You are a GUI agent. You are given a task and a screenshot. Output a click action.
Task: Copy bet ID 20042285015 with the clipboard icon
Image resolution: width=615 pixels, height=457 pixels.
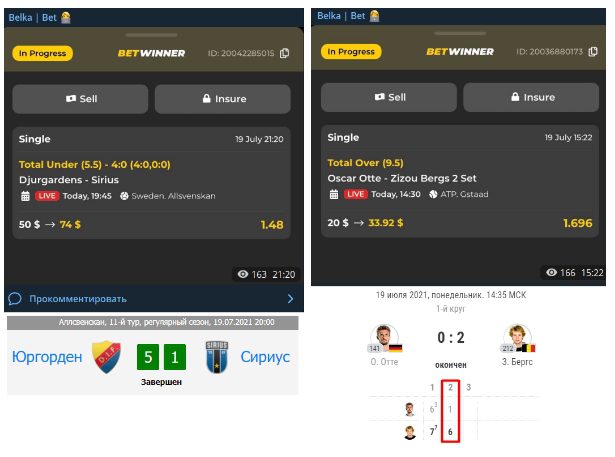(285, 53)
